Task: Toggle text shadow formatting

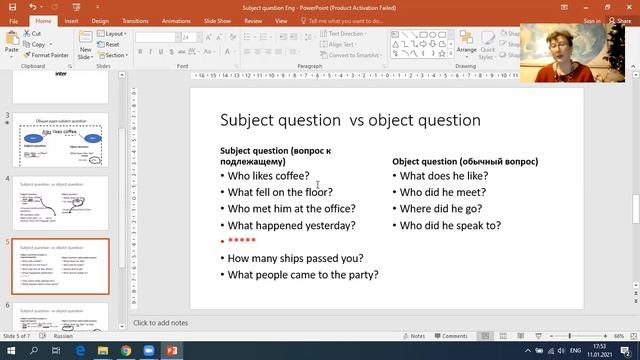Action: [x=171, y=52]
